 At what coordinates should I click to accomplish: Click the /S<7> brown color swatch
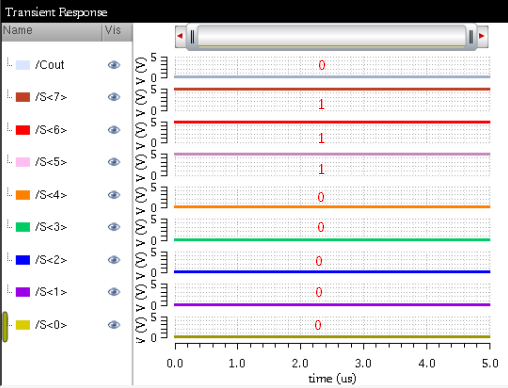tap(23, 97)
